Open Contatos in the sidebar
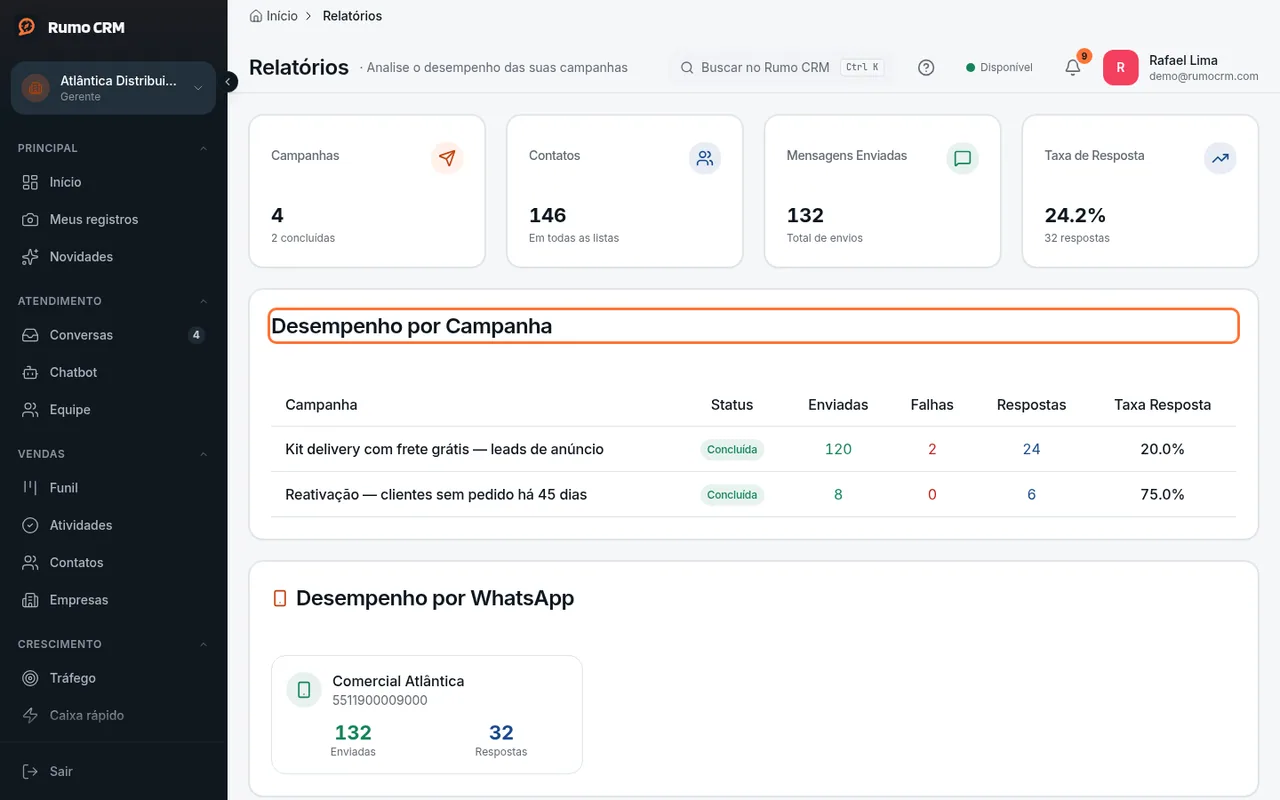This screenshot has width=1280, height=800. pos(113,563)
